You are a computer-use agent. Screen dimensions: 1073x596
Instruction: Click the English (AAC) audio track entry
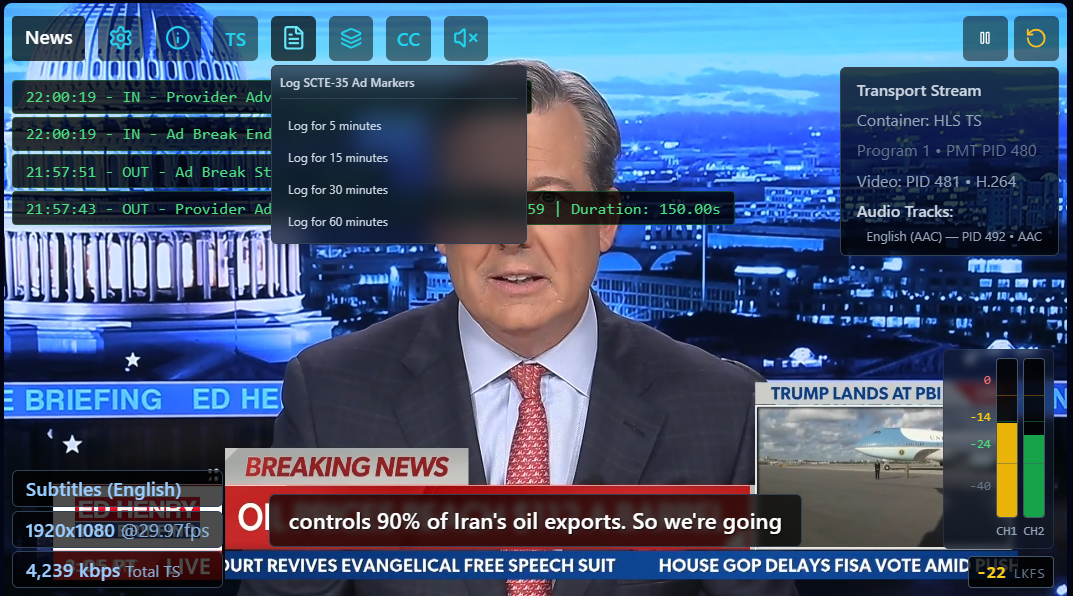954,237
